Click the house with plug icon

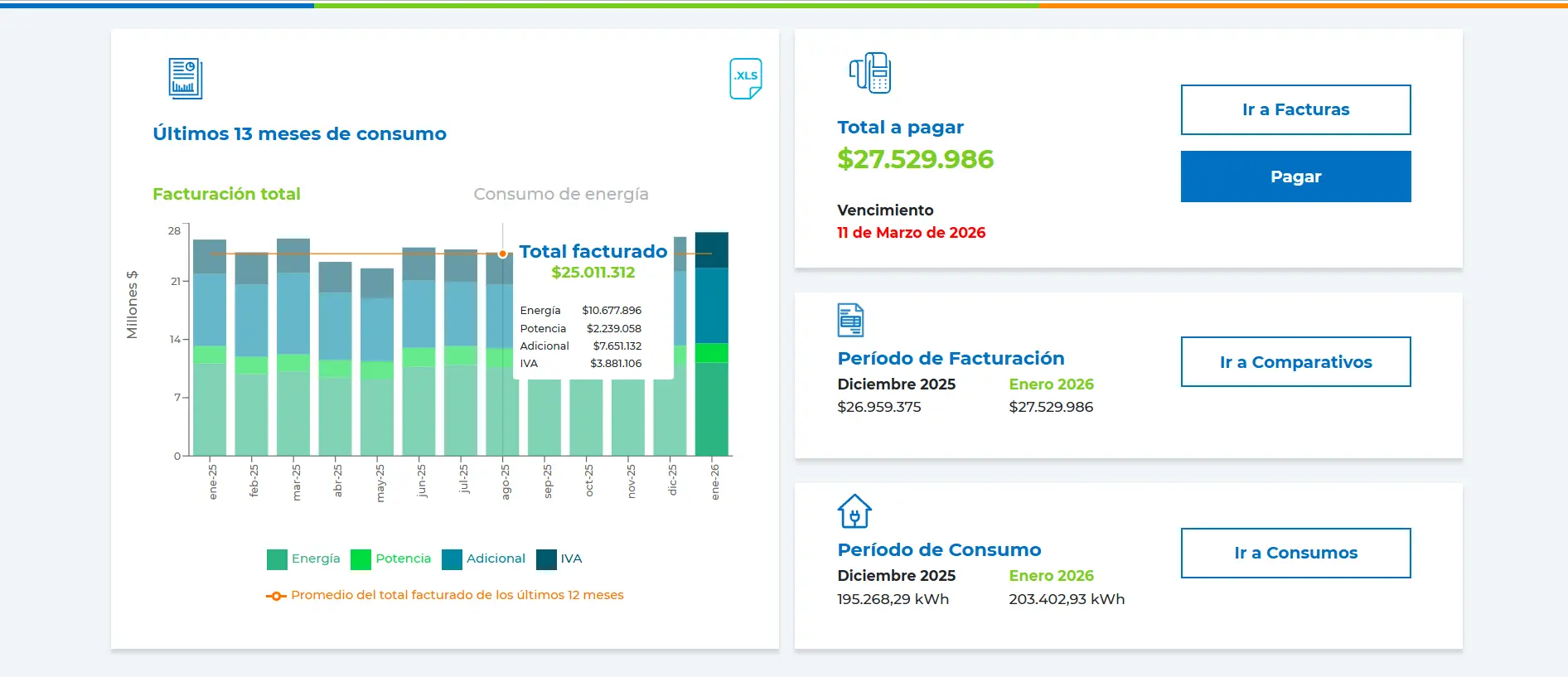tap(854, 511)
